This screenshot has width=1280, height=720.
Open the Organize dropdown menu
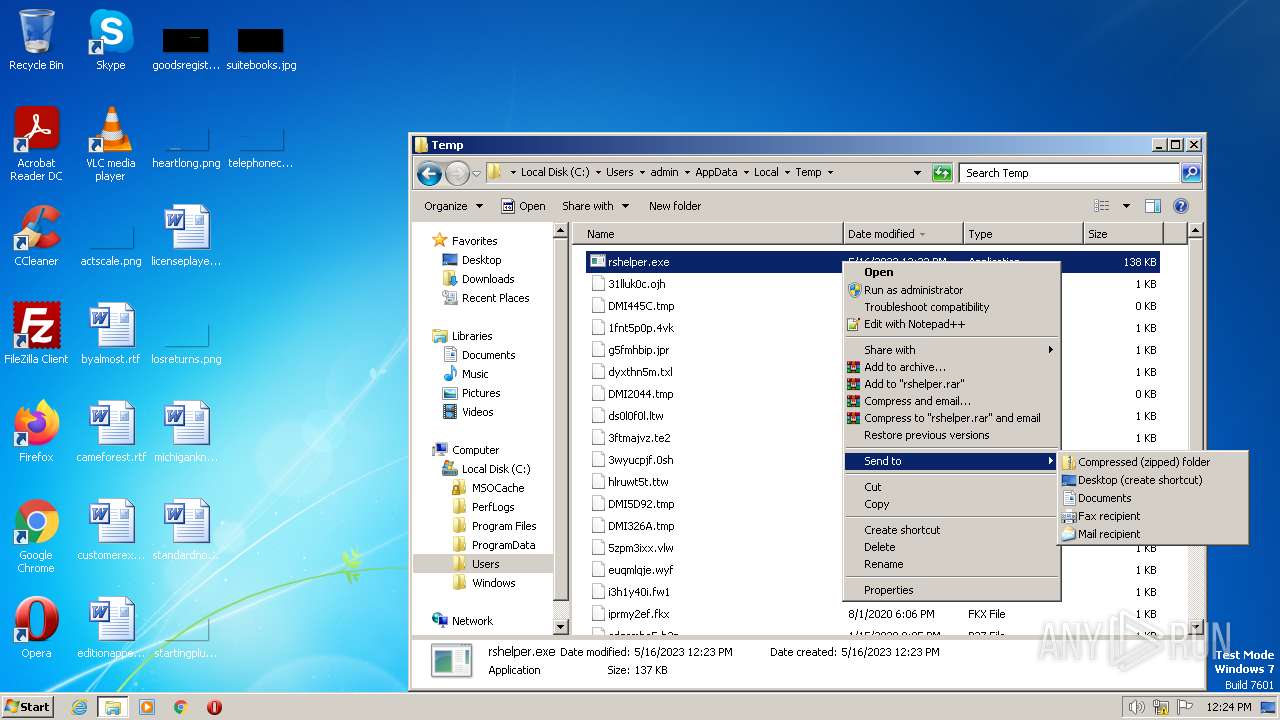coord(453,206)
